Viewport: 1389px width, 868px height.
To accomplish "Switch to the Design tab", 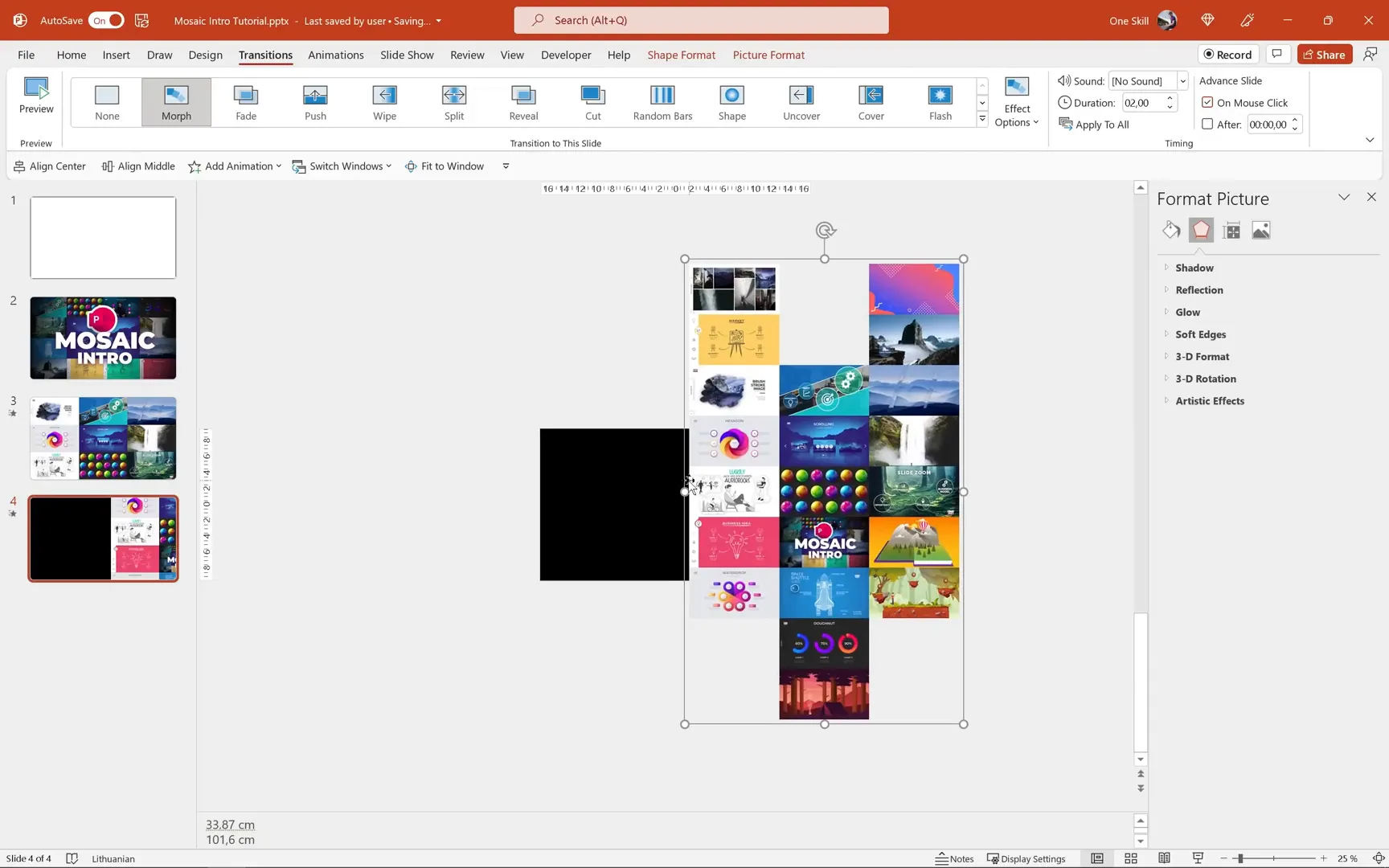I will click(206, 55).
